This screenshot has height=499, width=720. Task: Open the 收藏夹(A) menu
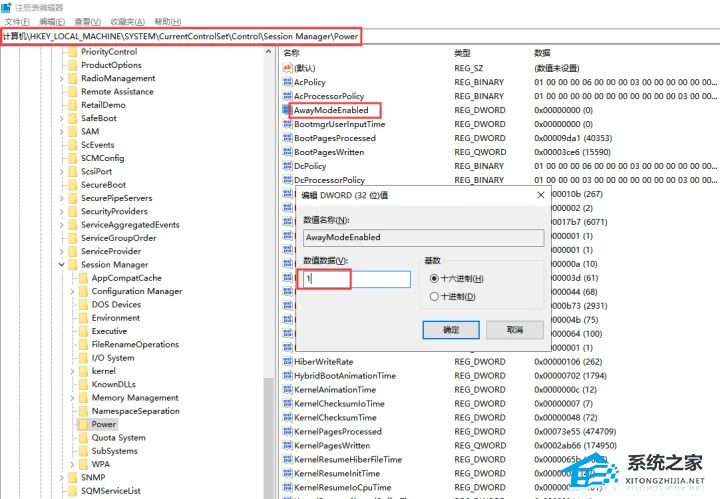click(128, 22)
